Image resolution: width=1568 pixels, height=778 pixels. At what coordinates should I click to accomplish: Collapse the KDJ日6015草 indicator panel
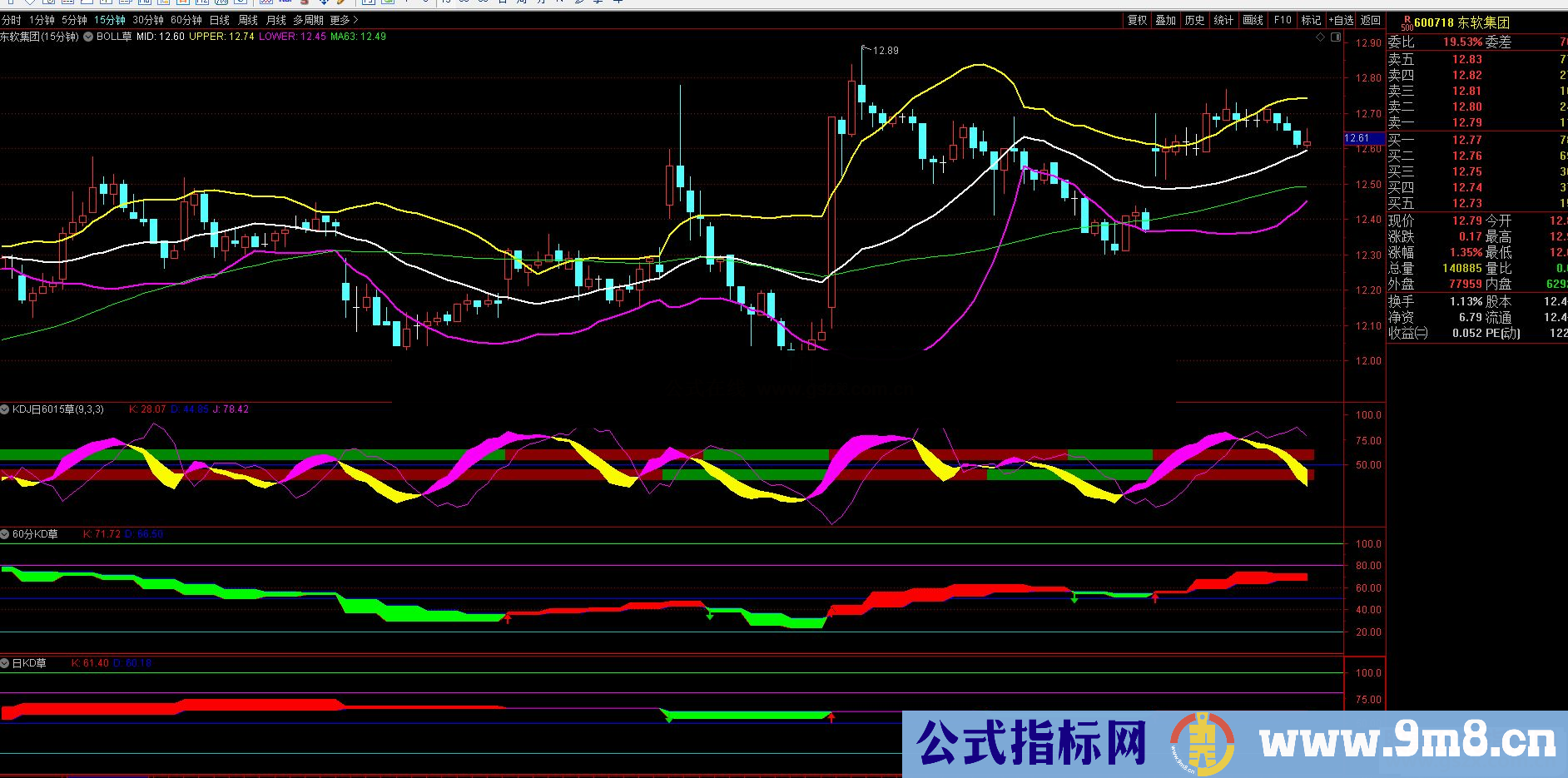[x=4, y=409]
